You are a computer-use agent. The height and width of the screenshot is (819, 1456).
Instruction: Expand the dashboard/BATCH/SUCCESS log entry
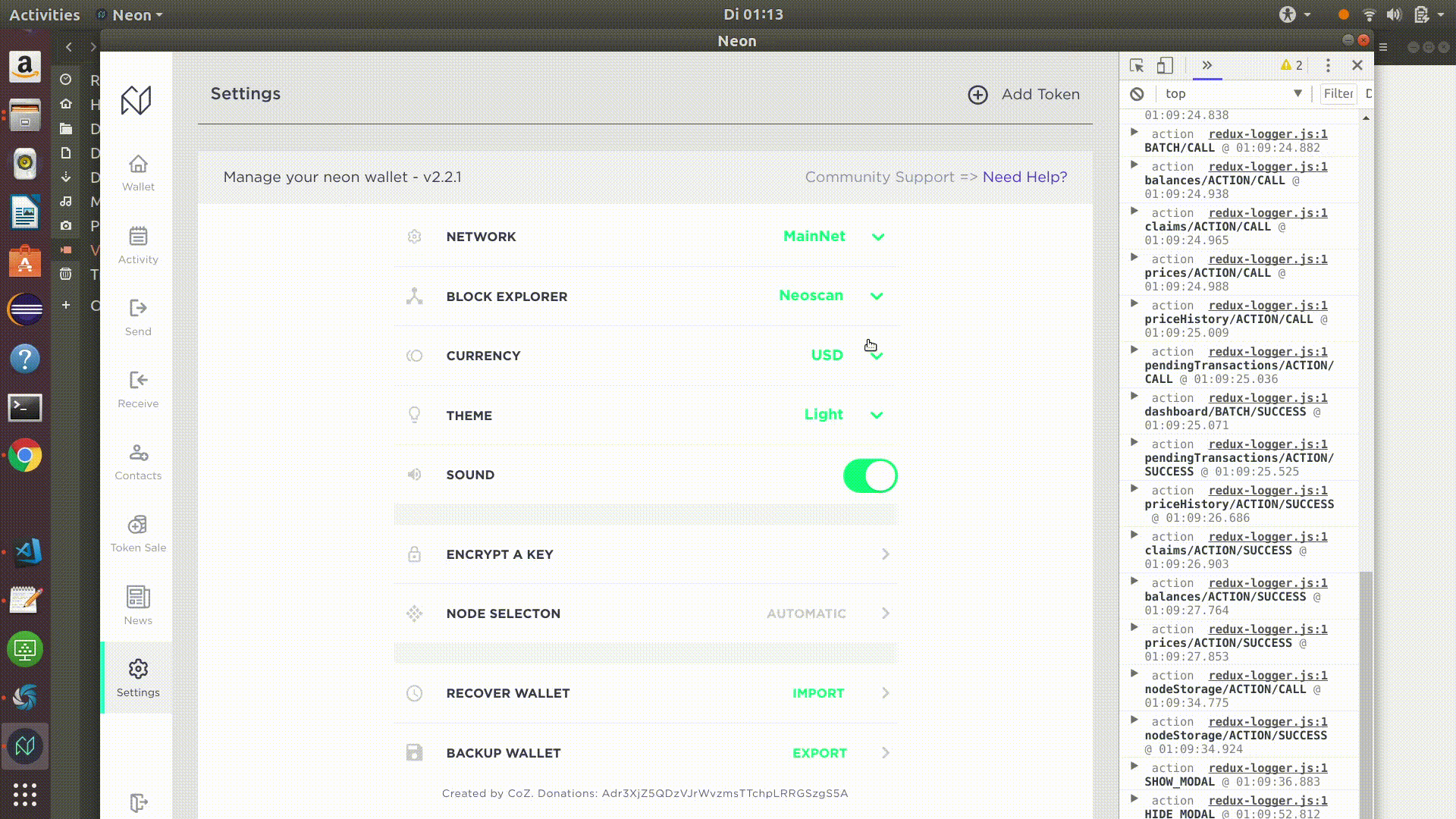coord(1134,397)
